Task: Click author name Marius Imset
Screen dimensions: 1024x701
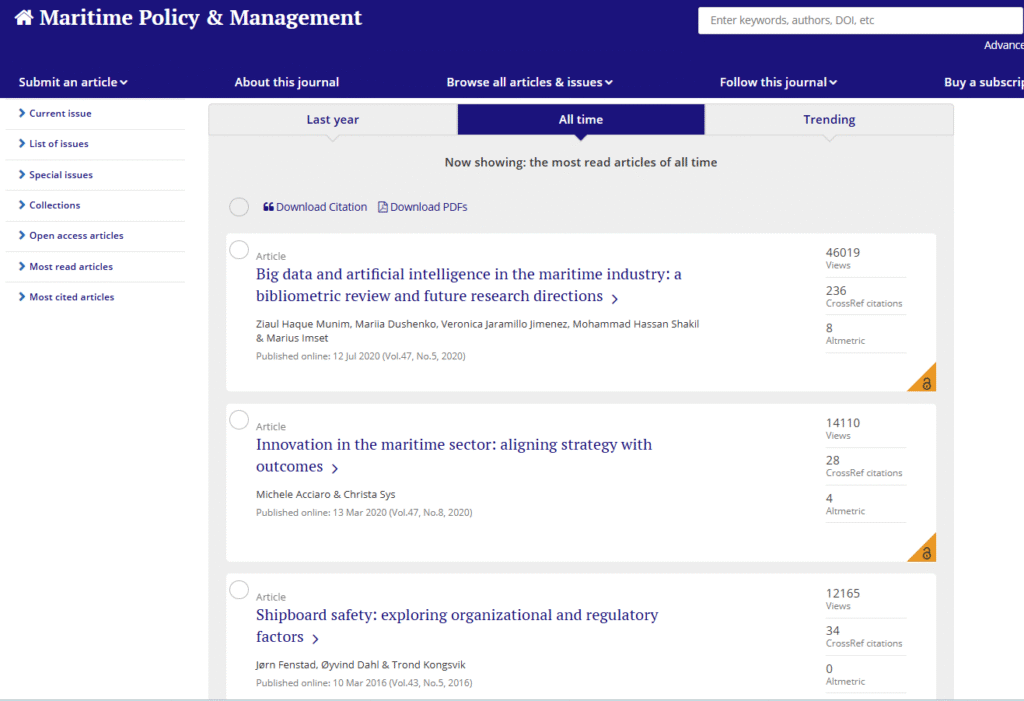Action: tap(297, 338)
